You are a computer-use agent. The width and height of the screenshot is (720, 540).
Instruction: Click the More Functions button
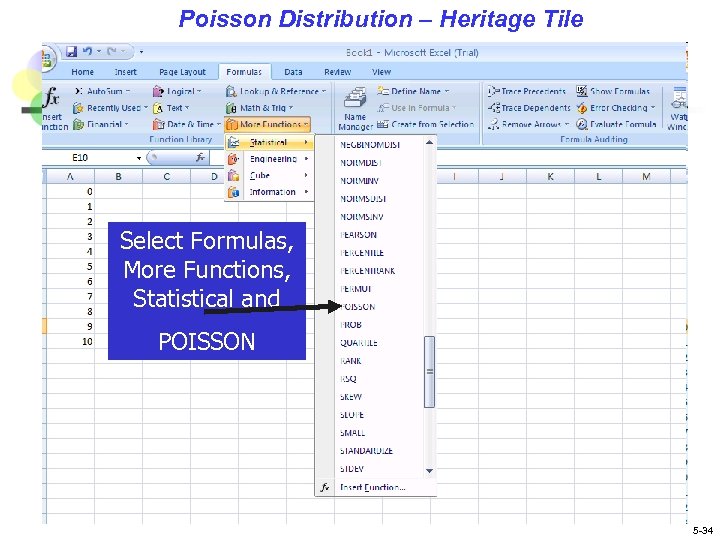click(268, 124)
